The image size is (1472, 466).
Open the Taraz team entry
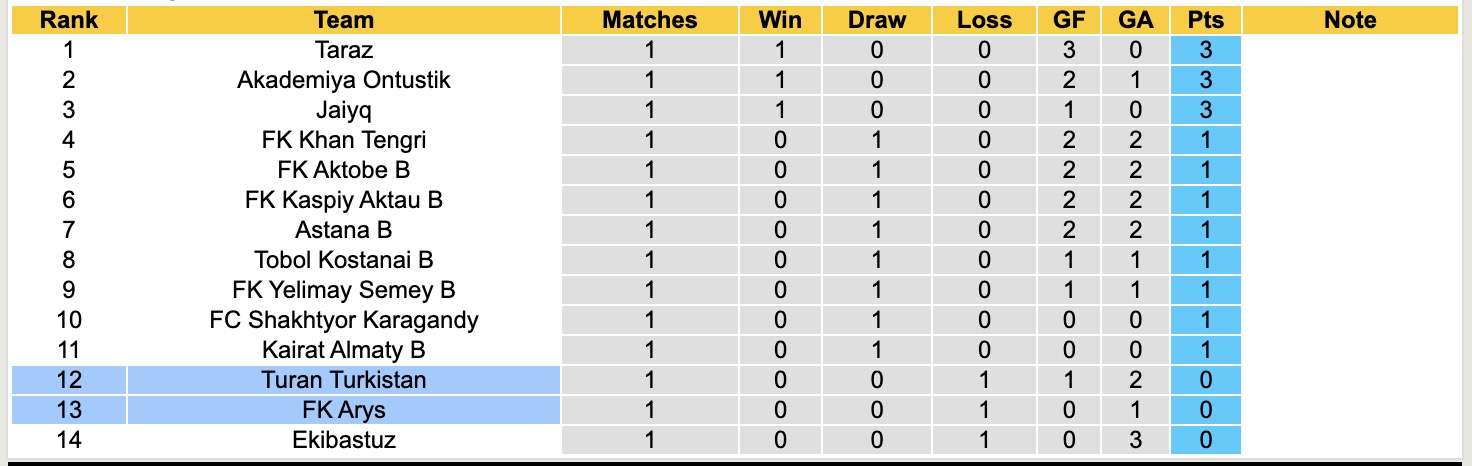(343, 50)
